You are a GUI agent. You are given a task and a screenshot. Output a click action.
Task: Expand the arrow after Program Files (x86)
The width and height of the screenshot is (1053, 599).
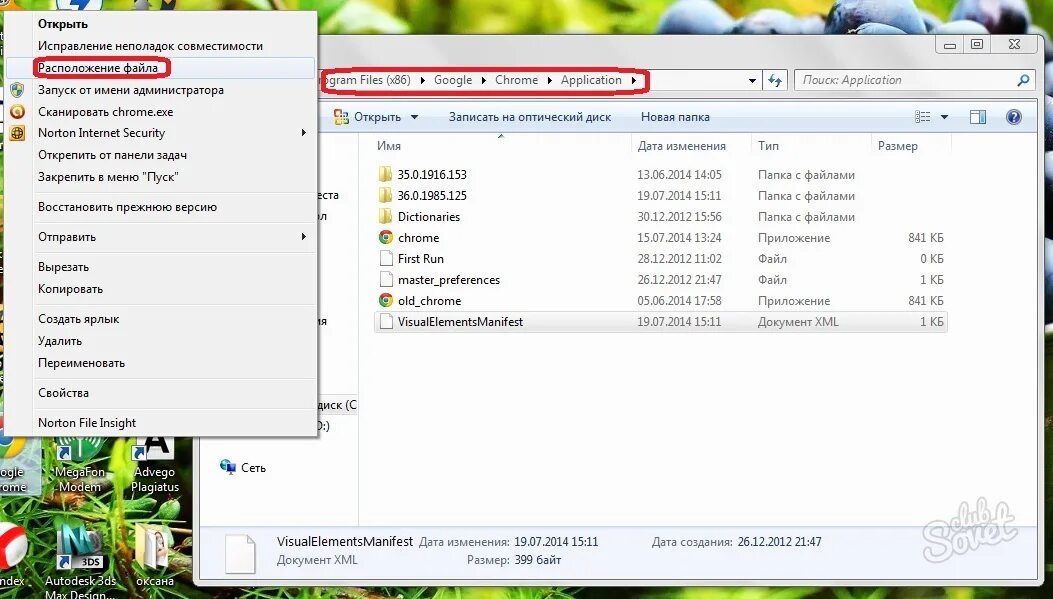(x=422, y=80)
